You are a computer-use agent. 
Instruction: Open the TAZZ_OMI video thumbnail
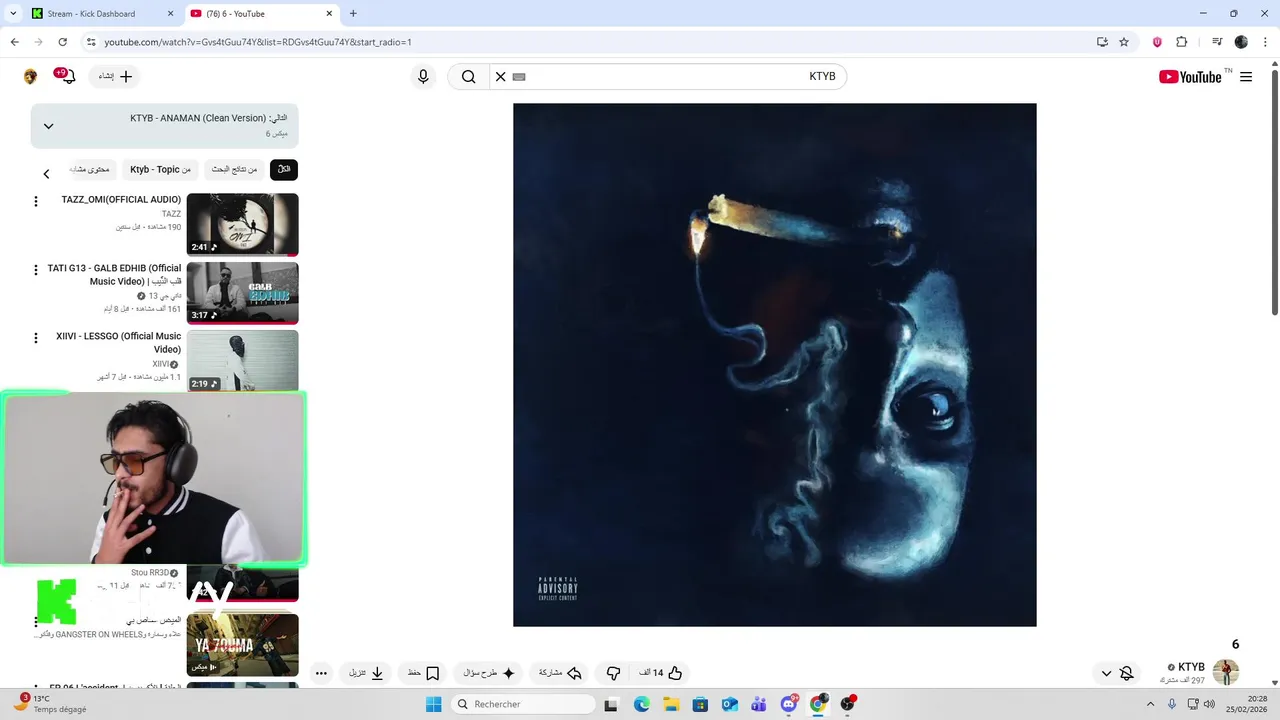pyautogui.click(x=242, y=224)
